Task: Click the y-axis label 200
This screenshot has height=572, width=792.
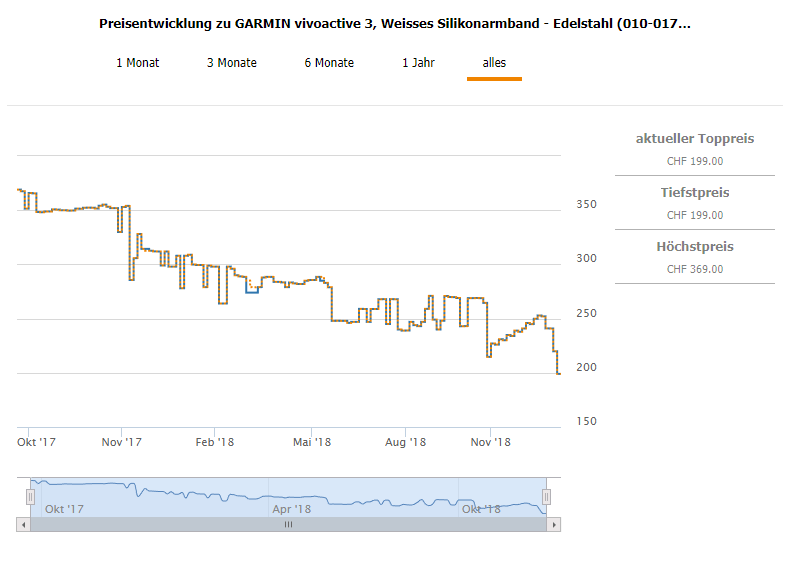Action: coord(586,367)
